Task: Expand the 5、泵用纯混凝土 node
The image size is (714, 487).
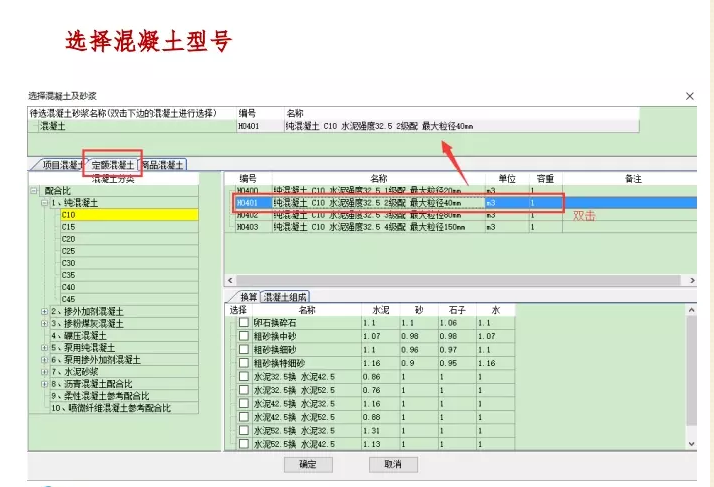Action: (44, 347)
